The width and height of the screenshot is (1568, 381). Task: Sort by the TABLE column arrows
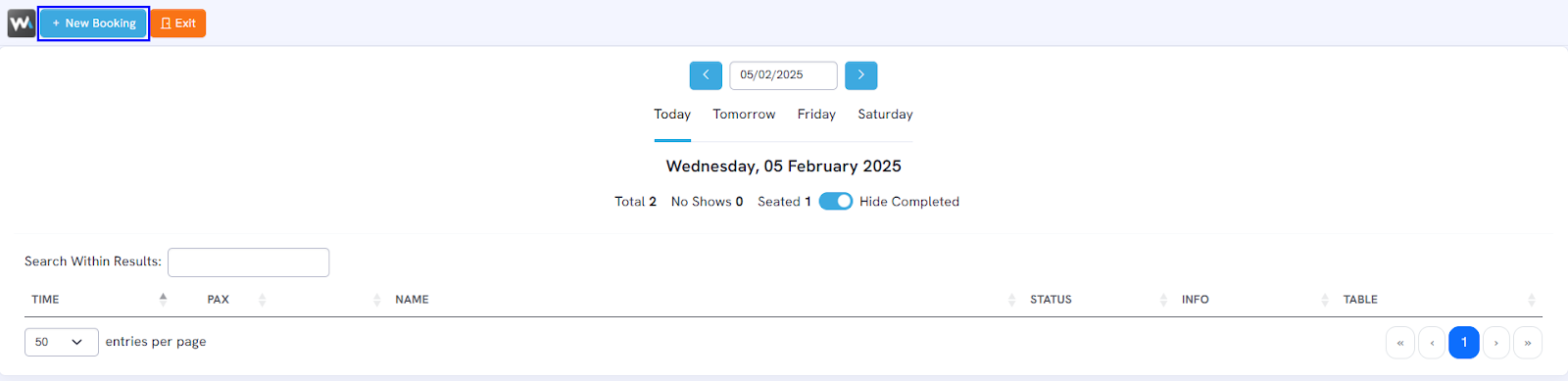click(1531, 300)
